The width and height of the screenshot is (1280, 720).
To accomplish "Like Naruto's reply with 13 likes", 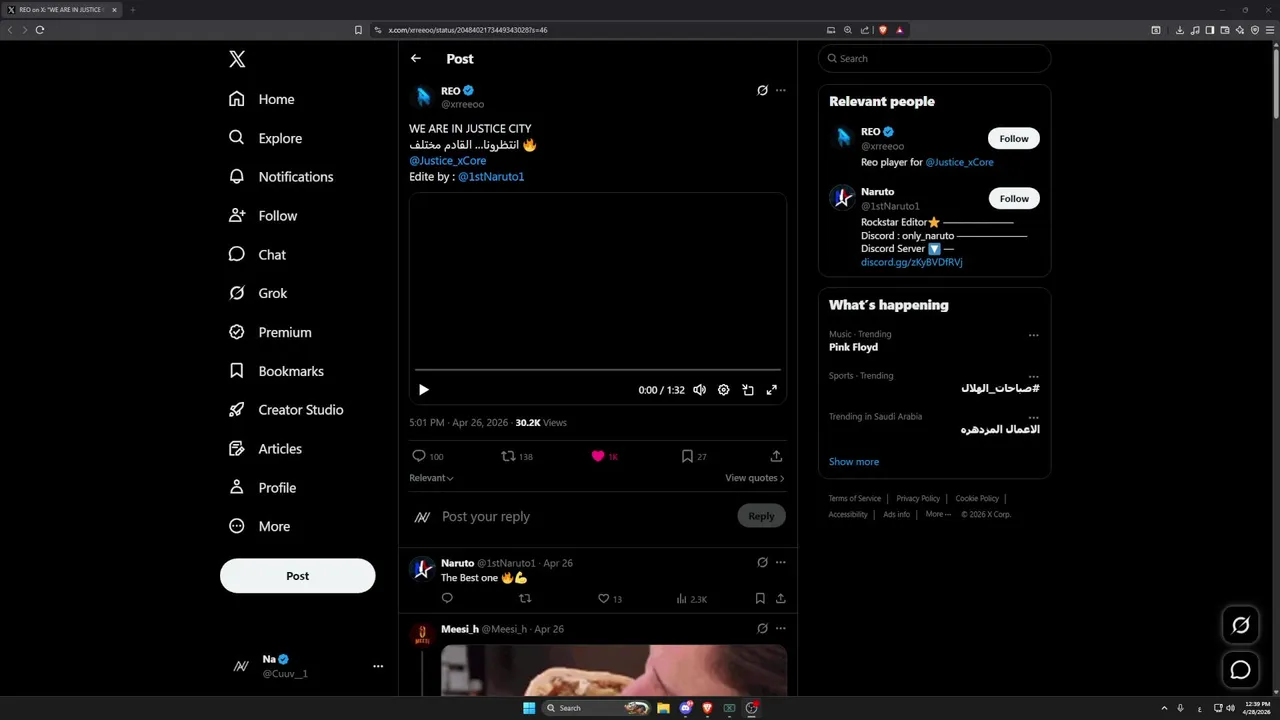I will point(609,599).
